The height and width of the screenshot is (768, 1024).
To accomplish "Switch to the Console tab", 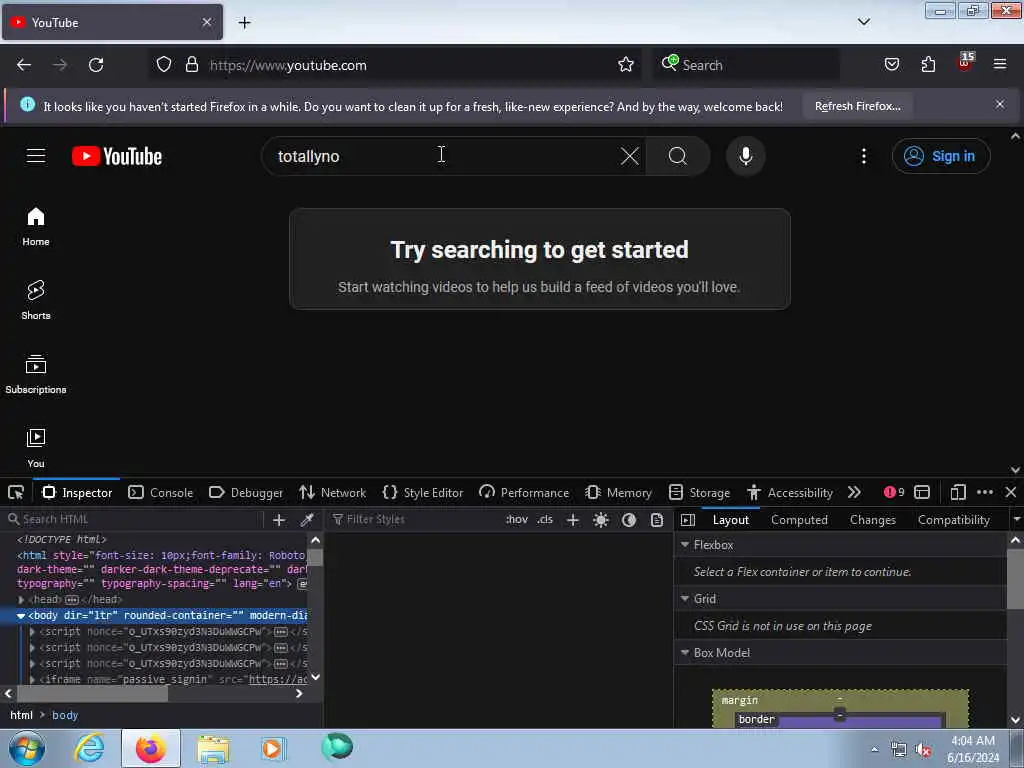I will click(161, 492).
